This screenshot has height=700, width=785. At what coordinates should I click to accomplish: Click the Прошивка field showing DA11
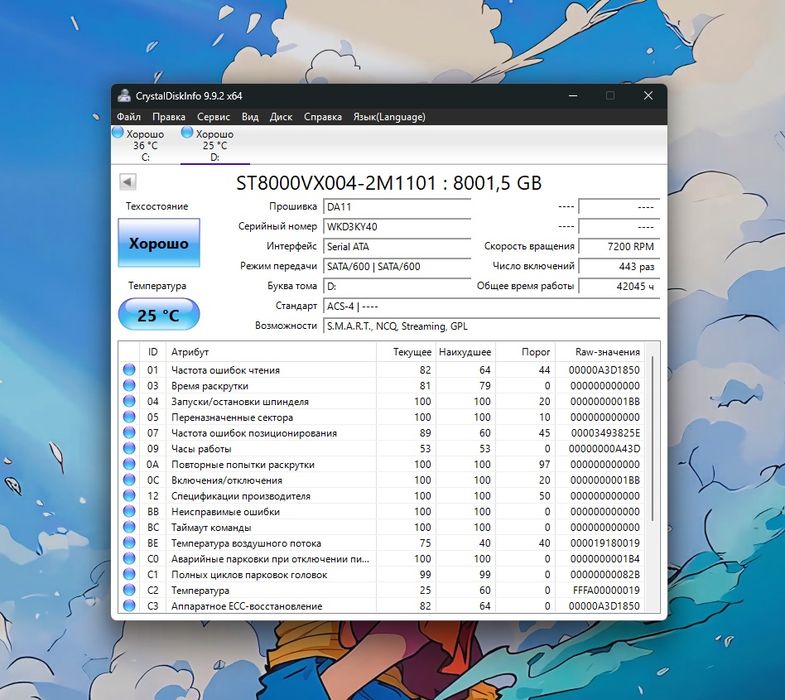[397, 207]
